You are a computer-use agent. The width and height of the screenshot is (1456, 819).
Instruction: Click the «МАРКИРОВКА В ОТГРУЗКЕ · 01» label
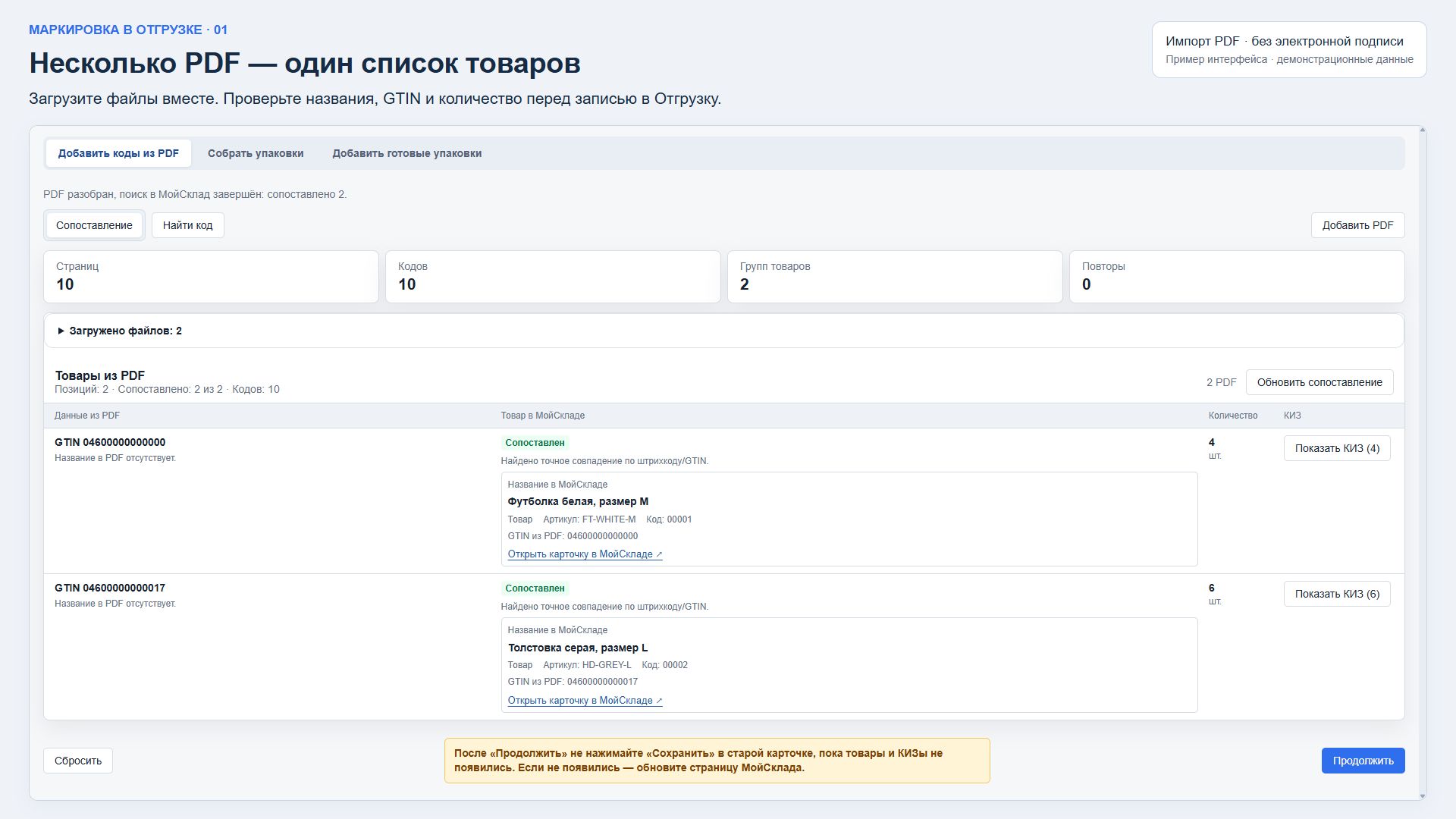(x=128, y=30)
